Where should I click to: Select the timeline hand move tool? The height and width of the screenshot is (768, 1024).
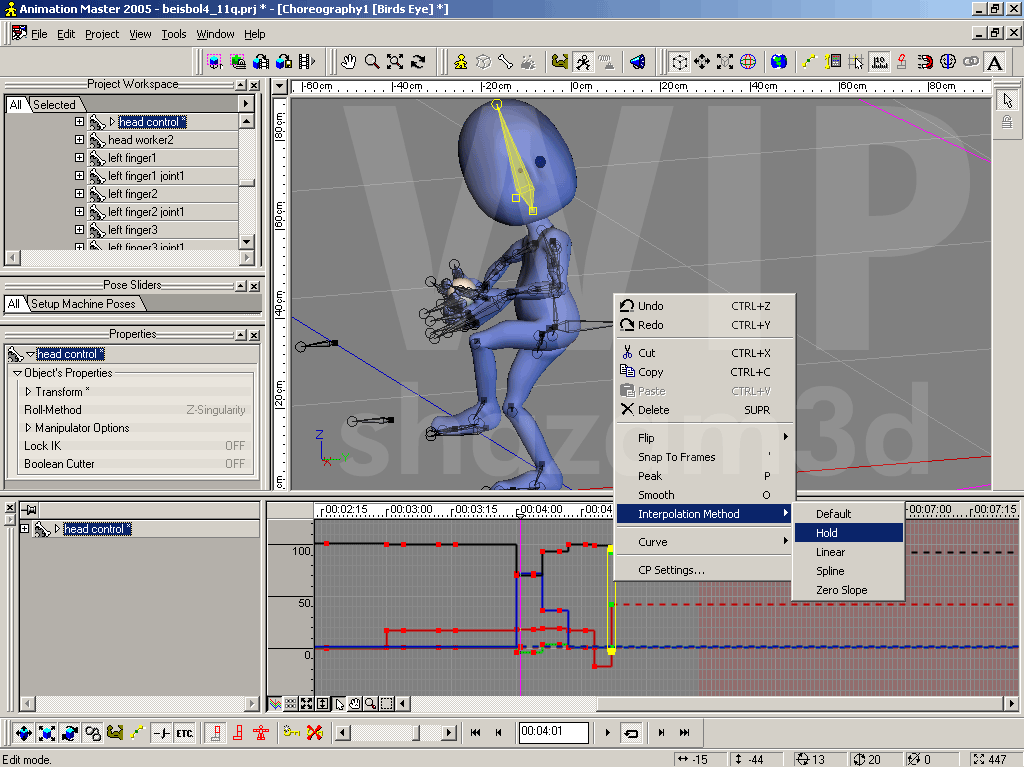point(355,704)
